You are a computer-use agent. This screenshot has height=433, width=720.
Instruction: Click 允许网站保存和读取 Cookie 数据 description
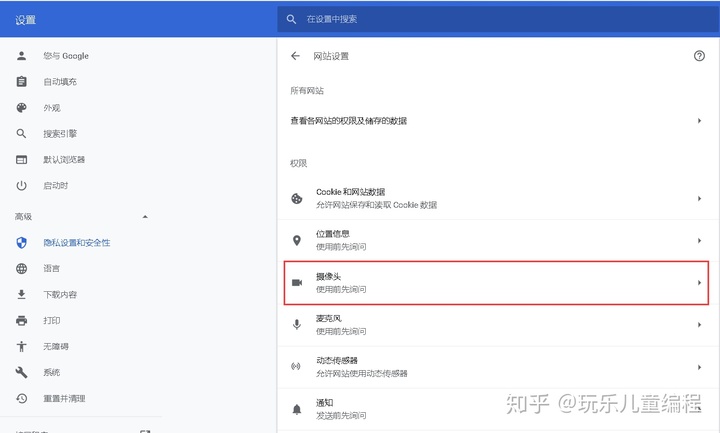click(377, 205)
